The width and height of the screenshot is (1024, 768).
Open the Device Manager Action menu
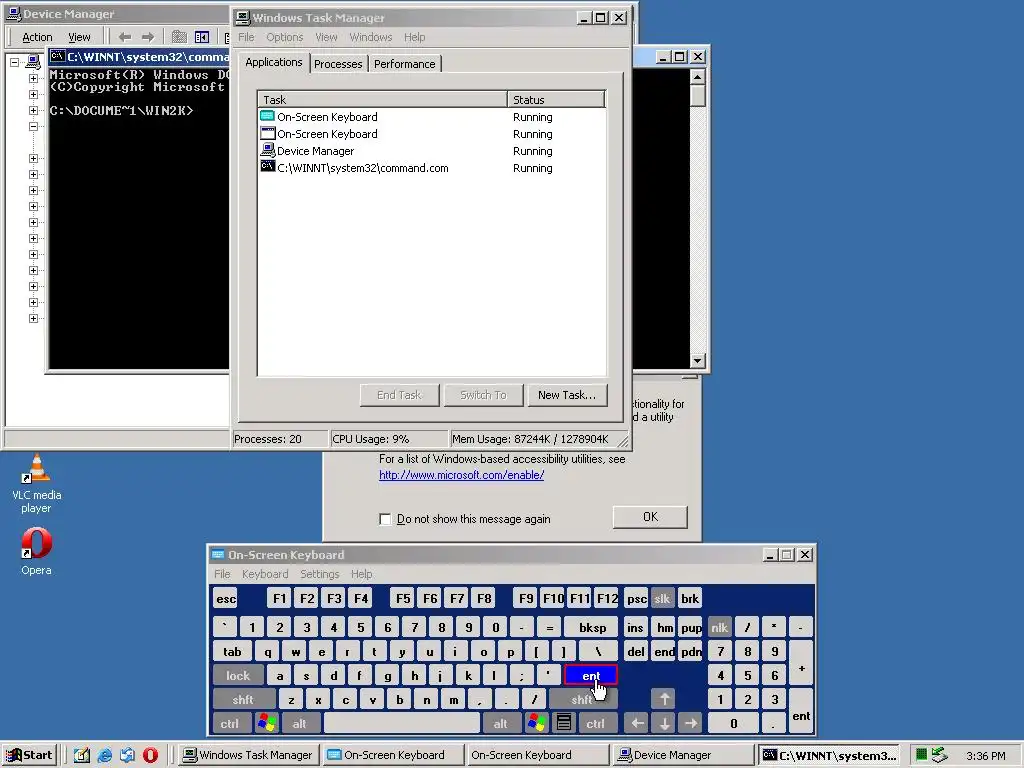click(x=37, y=37)
